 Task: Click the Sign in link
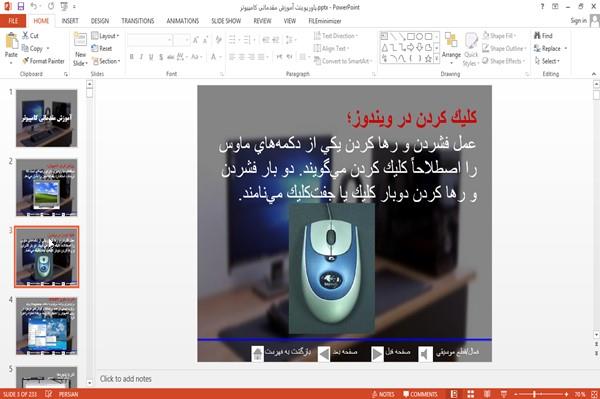(578, 21)
